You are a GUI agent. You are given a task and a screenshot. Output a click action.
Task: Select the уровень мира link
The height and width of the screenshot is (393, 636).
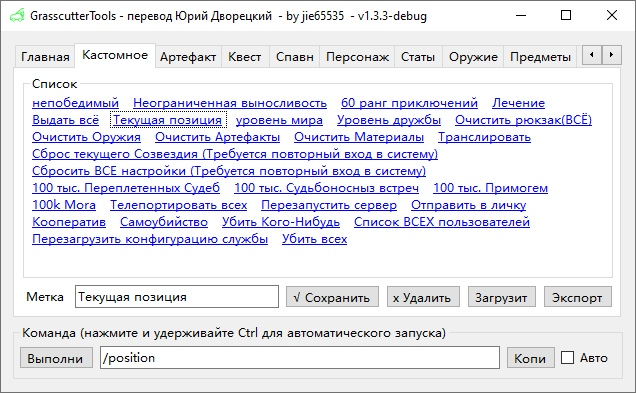pyautogui.click(x=279, y=120)
